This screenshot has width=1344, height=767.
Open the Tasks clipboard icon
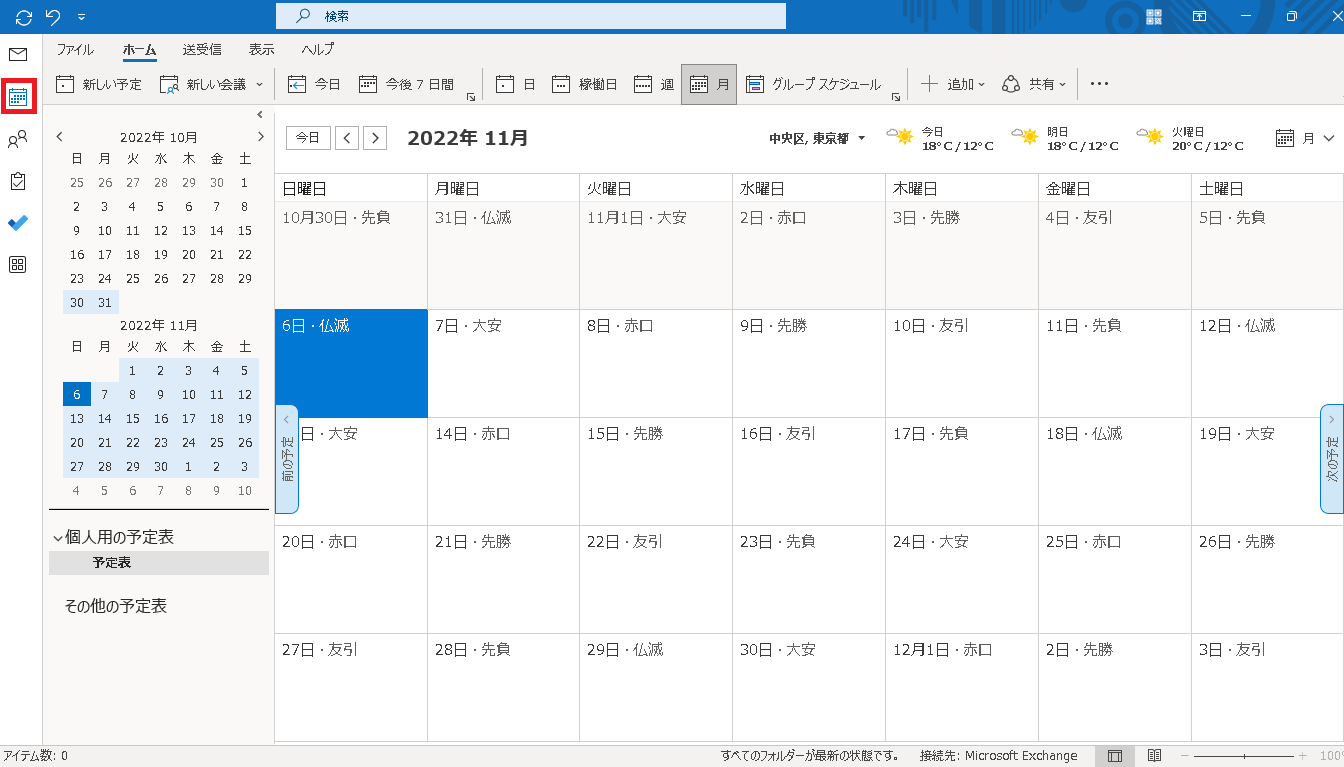click(18, 181)
